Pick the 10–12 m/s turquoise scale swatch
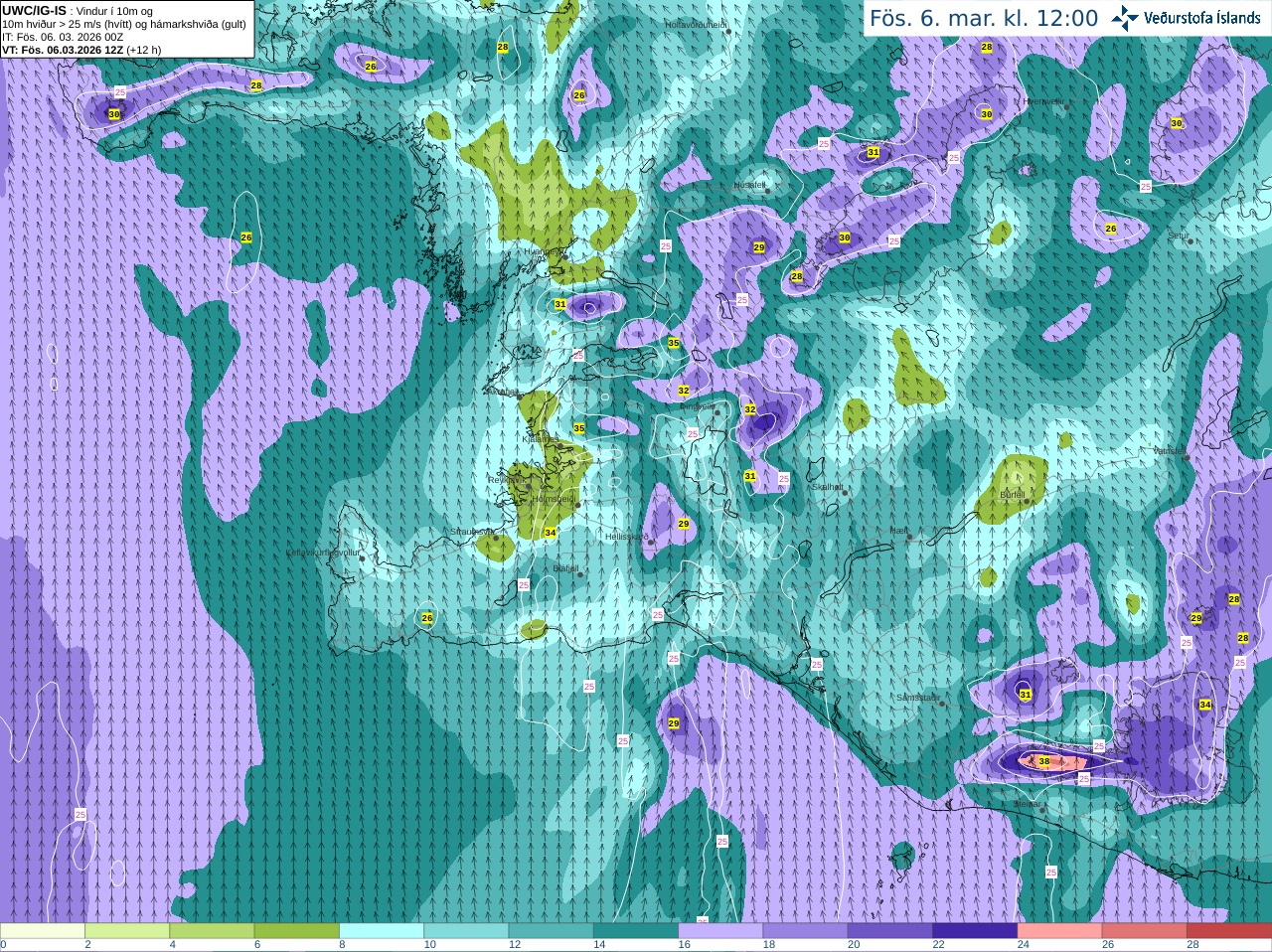Image resolution: width=1272 pixels, height=952 pixels. click(466, 931)
